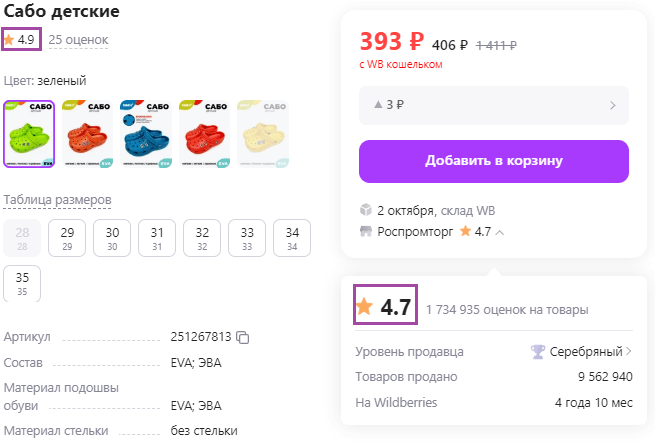Select the blue clogs color thumbnail
The width and height of the screenshot is (655, 445).
click(x=145, y=134)
